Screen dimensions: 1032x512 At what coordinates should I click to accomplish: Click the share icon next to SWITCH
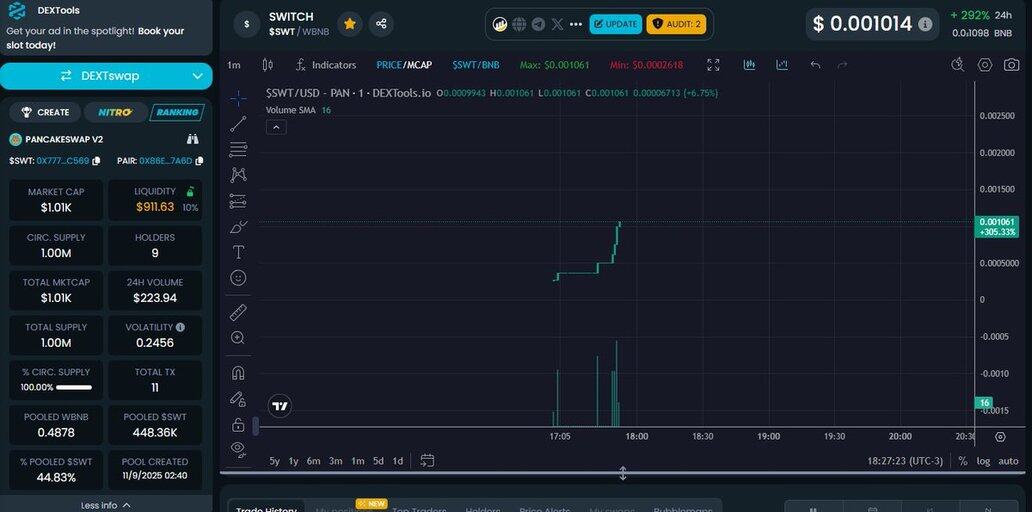click(381, 23)
